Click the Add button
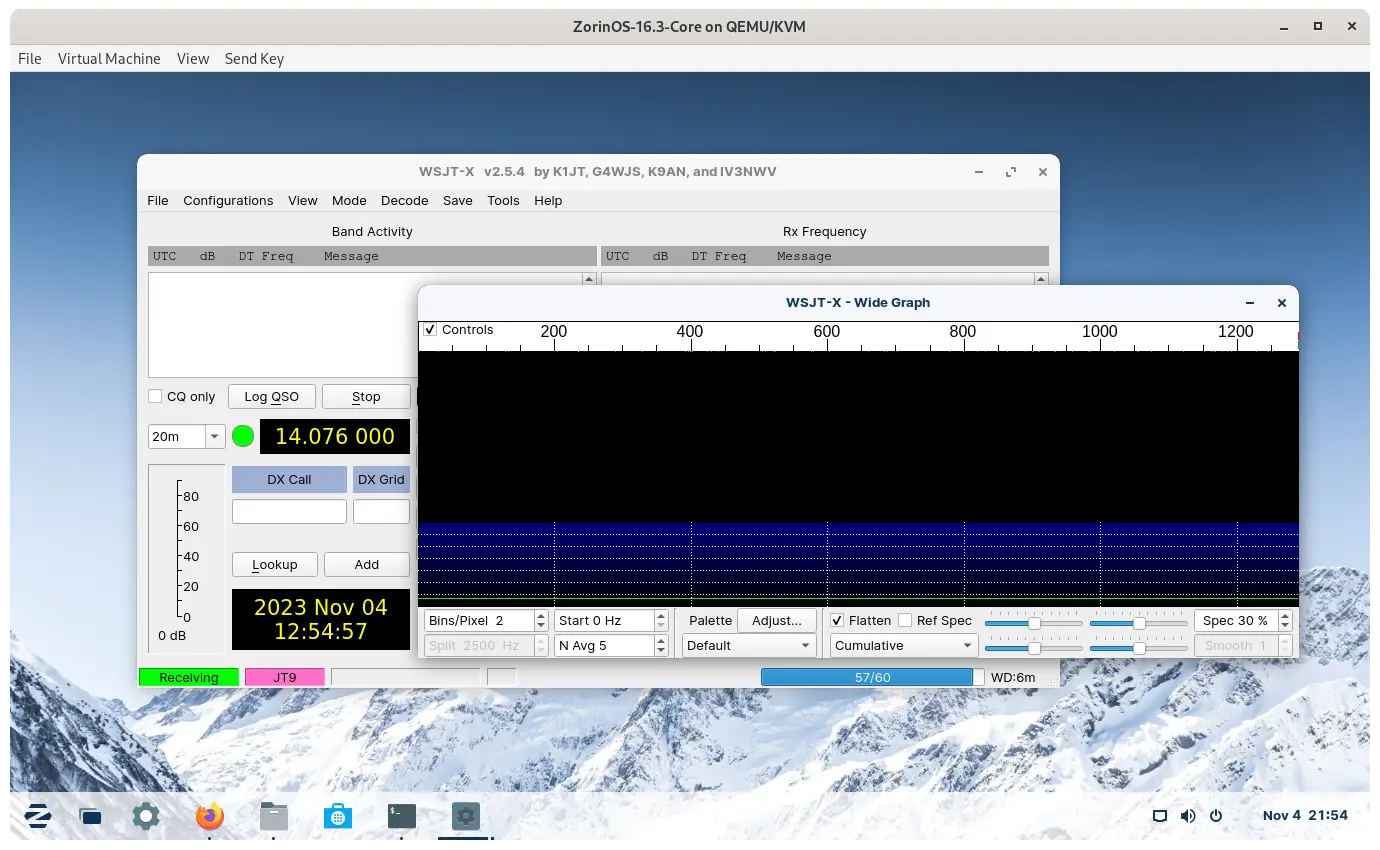 [366, 565]
